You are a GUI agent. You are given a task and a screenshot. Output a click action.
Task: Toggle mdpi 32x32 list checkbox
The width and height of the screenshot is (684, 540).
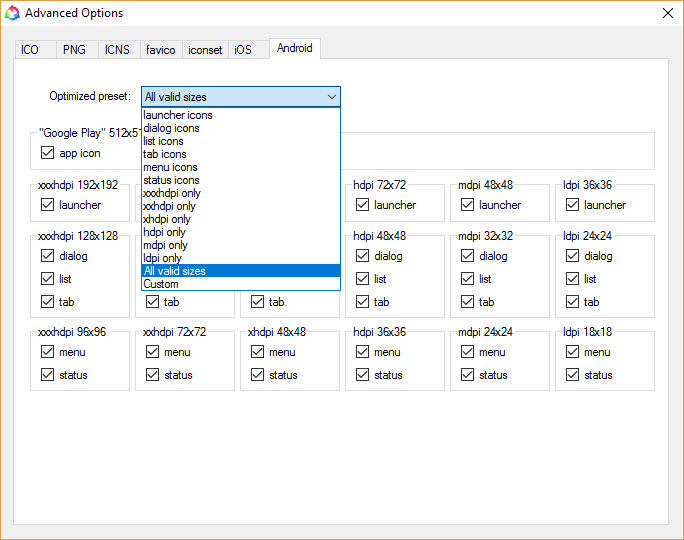point(467,279)
